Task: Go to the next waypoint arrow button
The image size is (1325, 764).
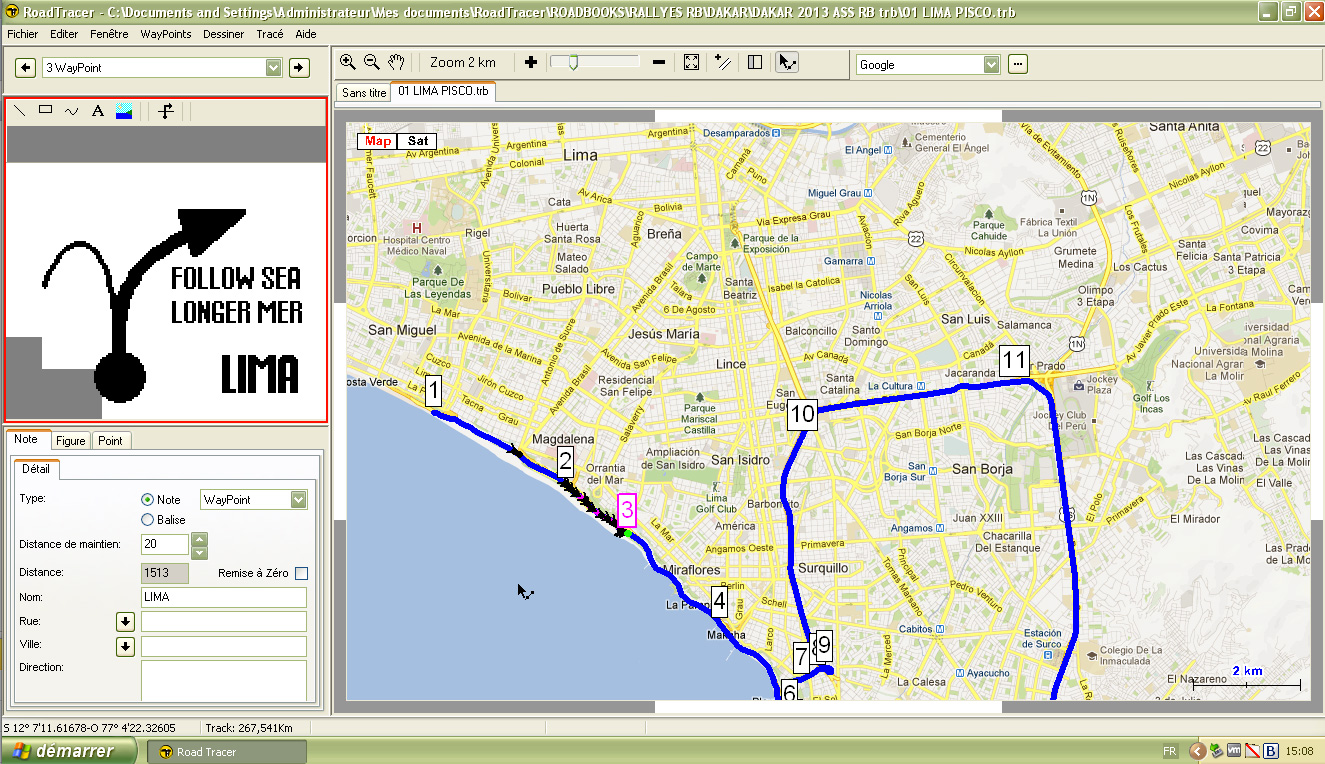Action: [299, 68]
